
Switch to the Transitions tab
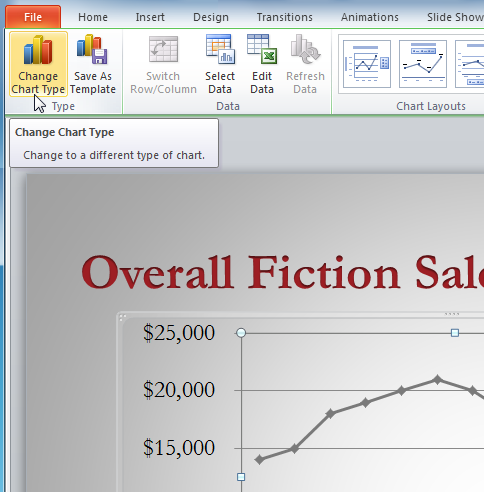click(x=285, y=17)
